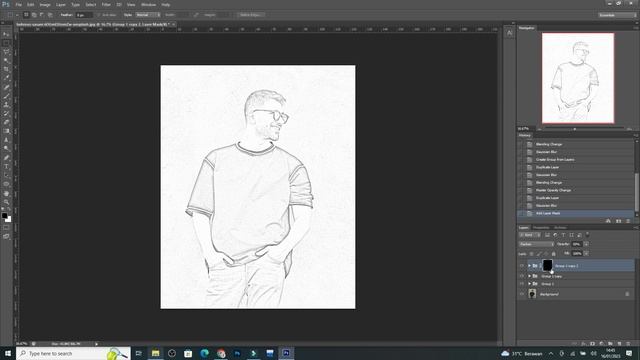Viewport: 640px width, 360px height.
Task: Open the Image menu
Action: 45,4
